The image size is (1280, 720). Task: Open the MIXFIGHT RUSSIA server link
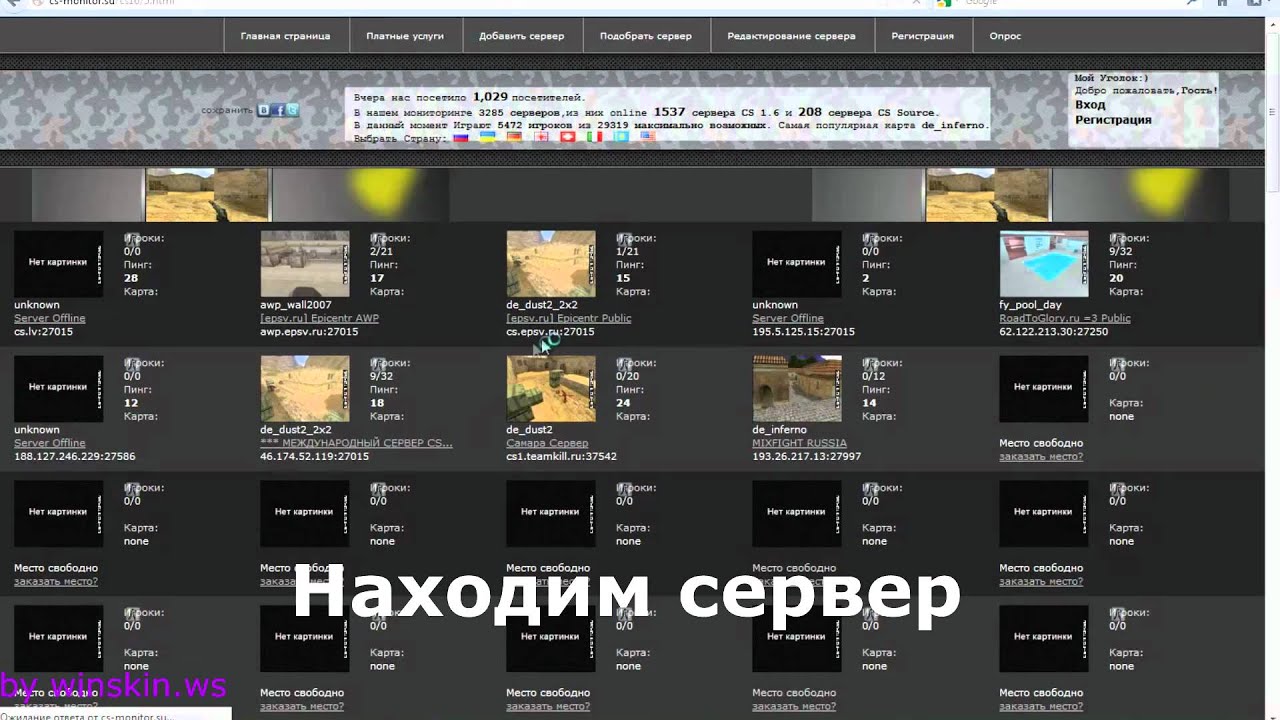[799, 443]
